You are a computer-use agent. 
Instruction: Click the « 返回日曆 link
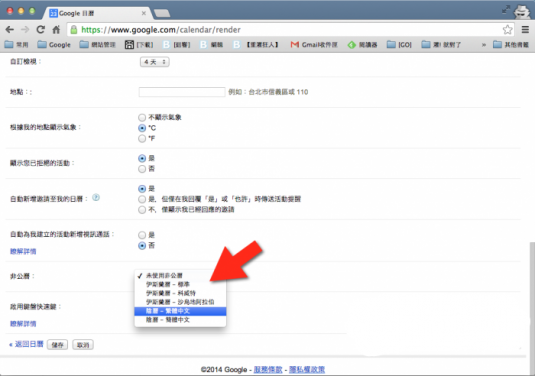[26, 344]
